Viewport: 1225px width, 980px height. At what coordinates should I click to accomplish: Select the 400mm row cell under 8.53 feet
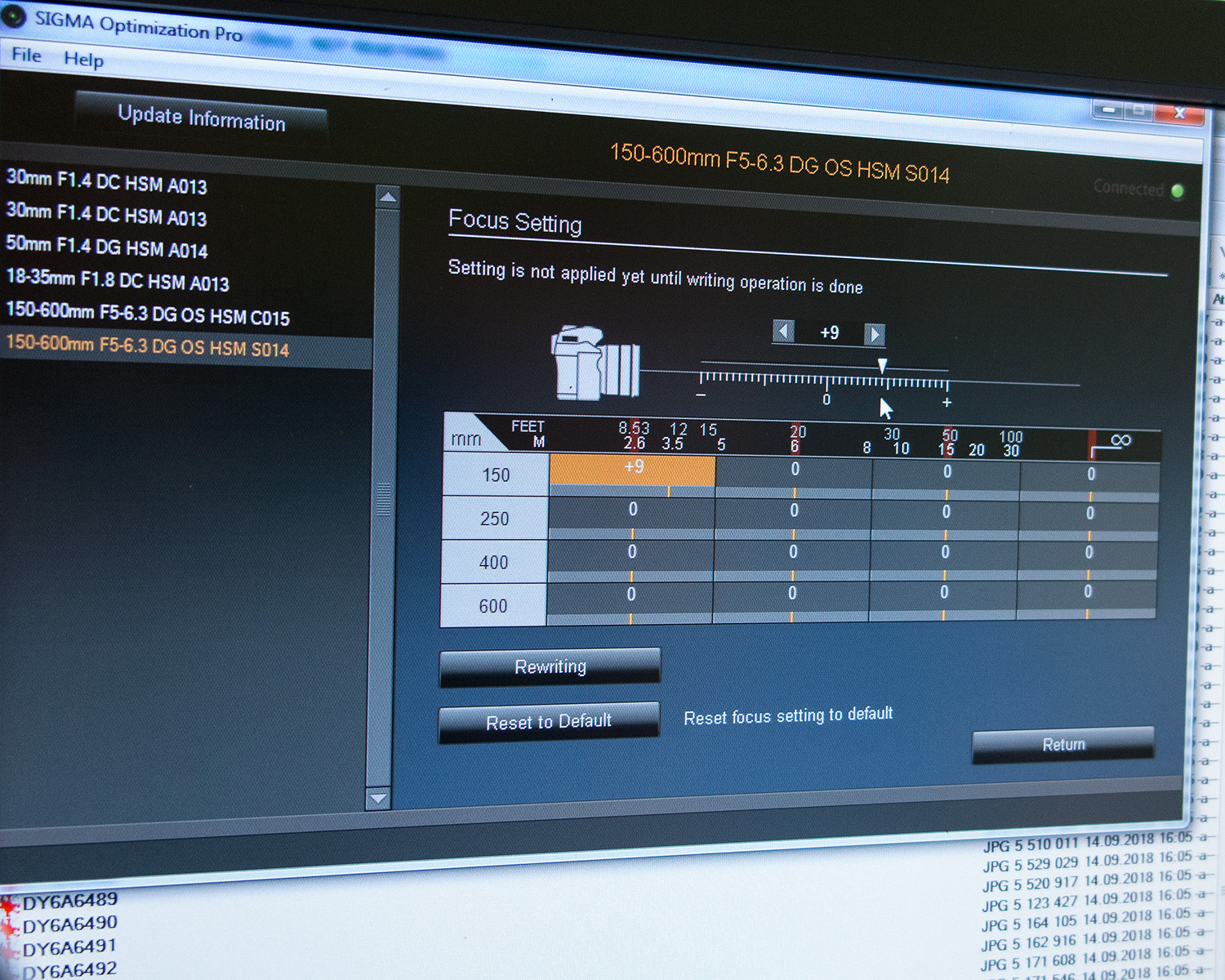[631, 560]
